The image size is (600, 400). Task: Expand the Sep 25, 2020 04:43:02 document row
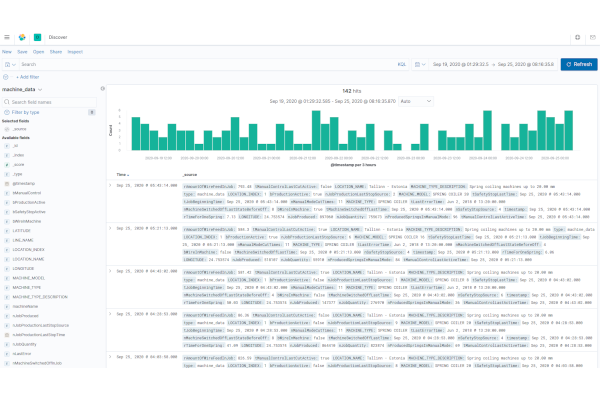(x=110, y=271)
